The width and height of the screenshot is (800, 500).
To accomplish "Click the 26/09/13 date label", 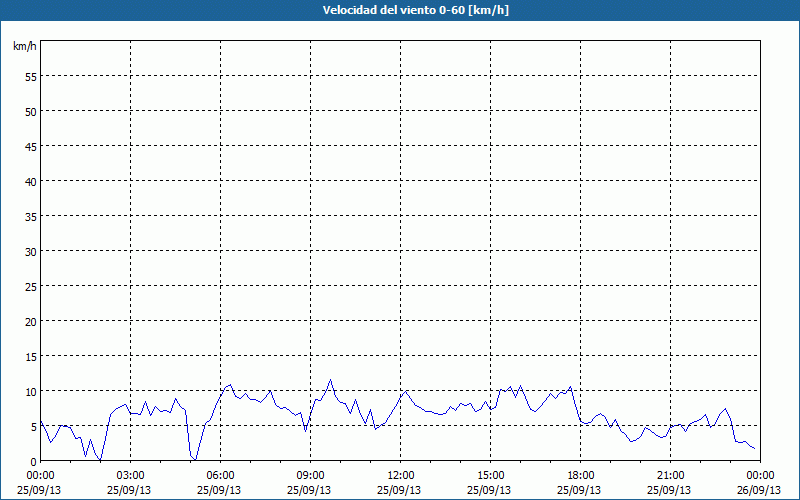I will (759, 490).
